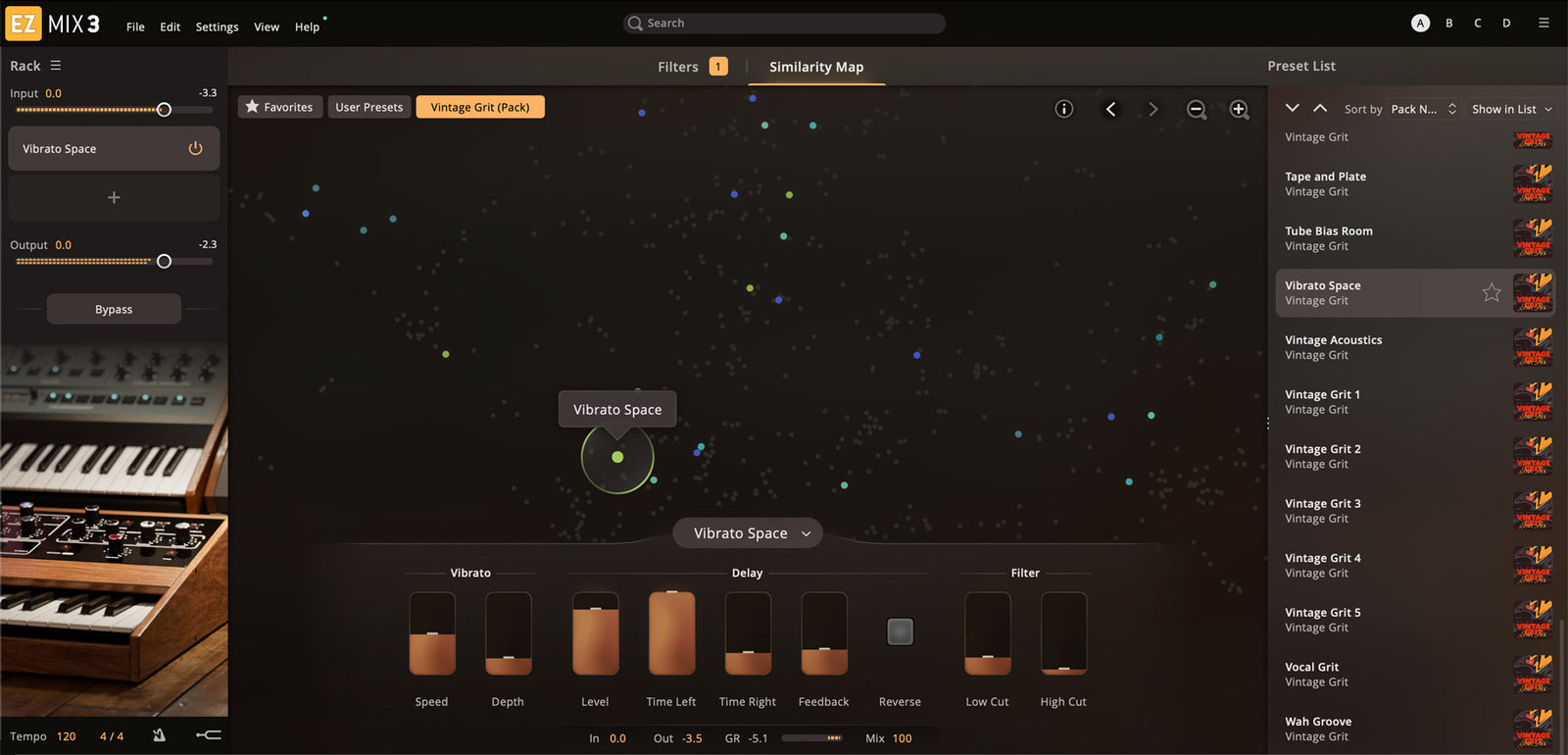Open the Similarity Map info icon

tap(1063, 109)
